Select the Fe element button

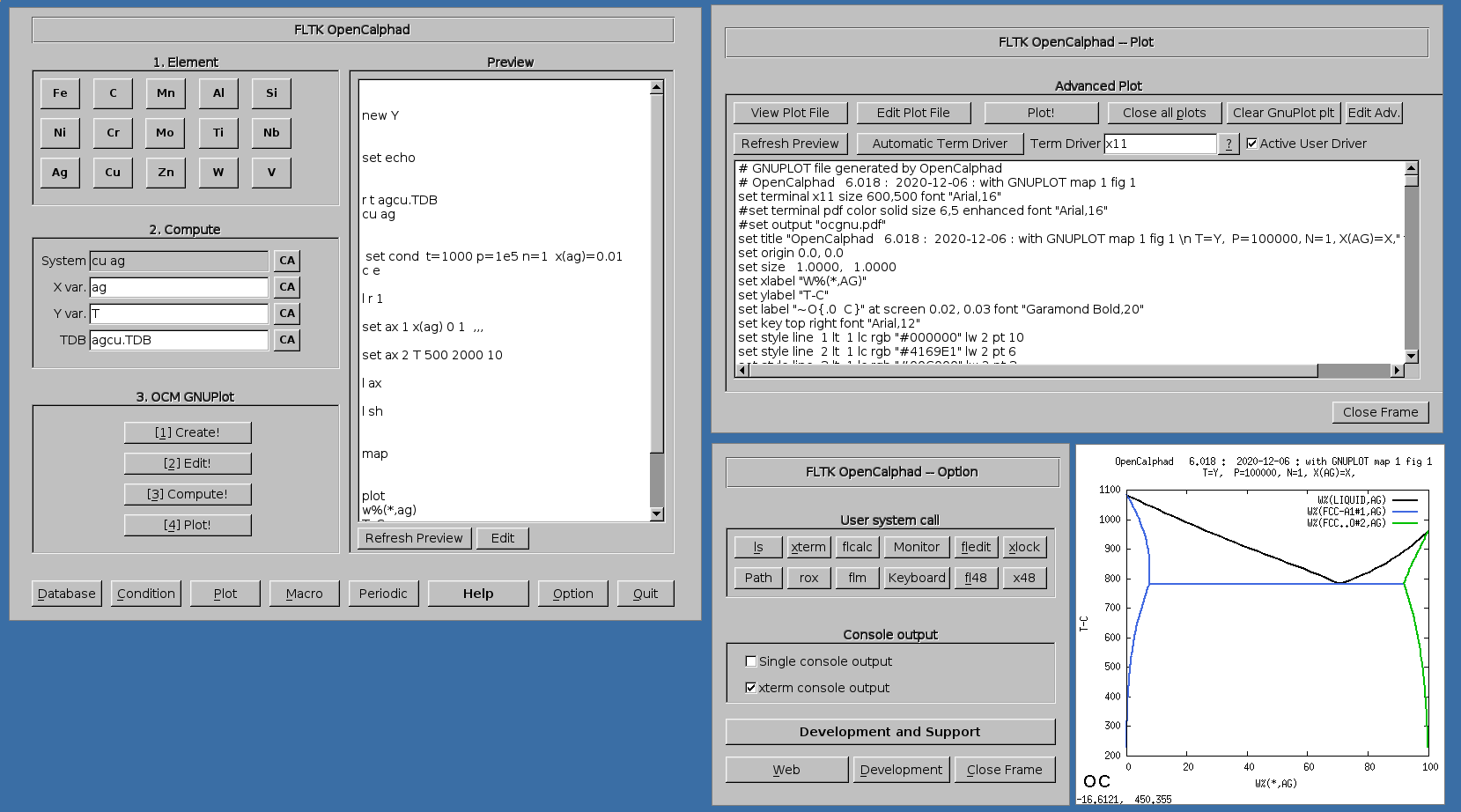coord(60,93)
